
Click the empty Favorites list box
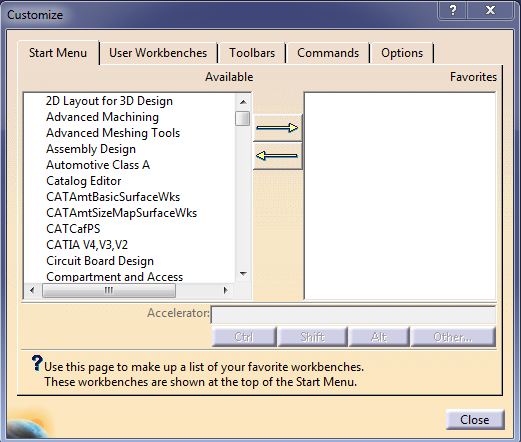tap(400, 196)
